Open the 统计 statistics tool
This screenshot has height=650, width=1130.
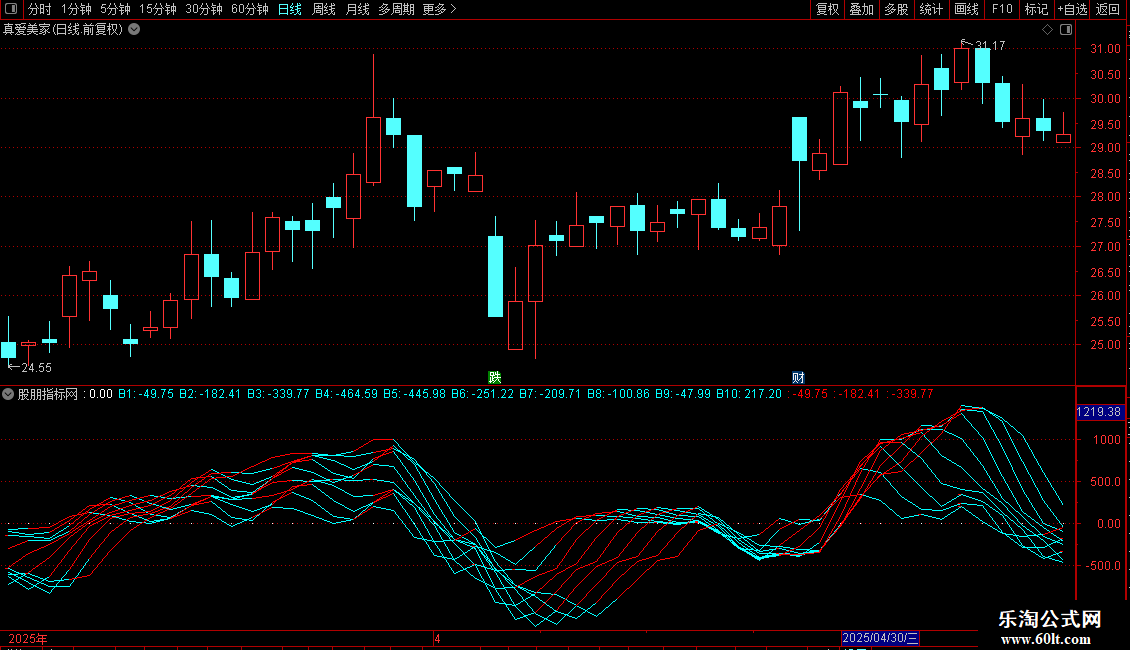(931, 9)
